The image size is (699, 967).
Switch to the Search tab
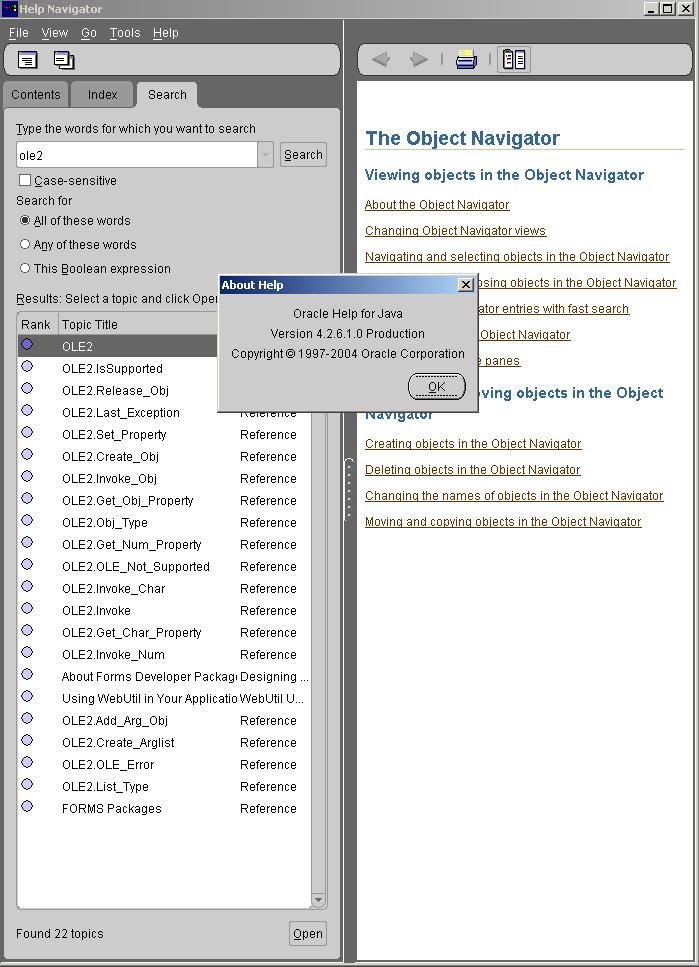pos(167,95)
